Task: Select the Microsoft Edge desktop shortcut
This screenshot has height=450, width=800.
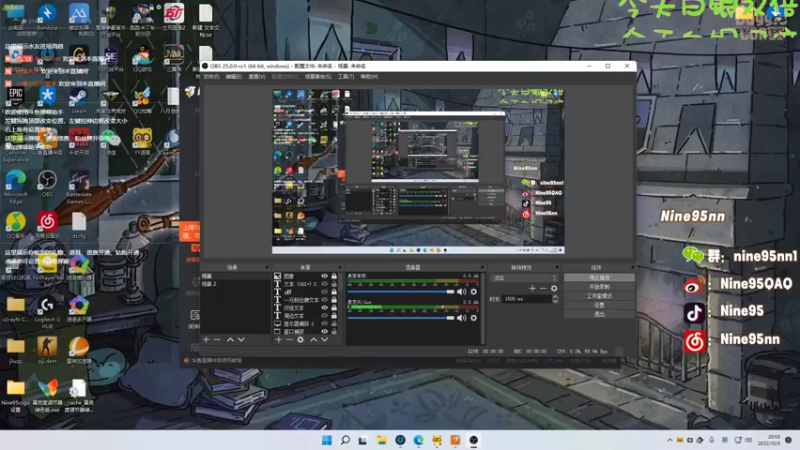Action: pos(15,186)
